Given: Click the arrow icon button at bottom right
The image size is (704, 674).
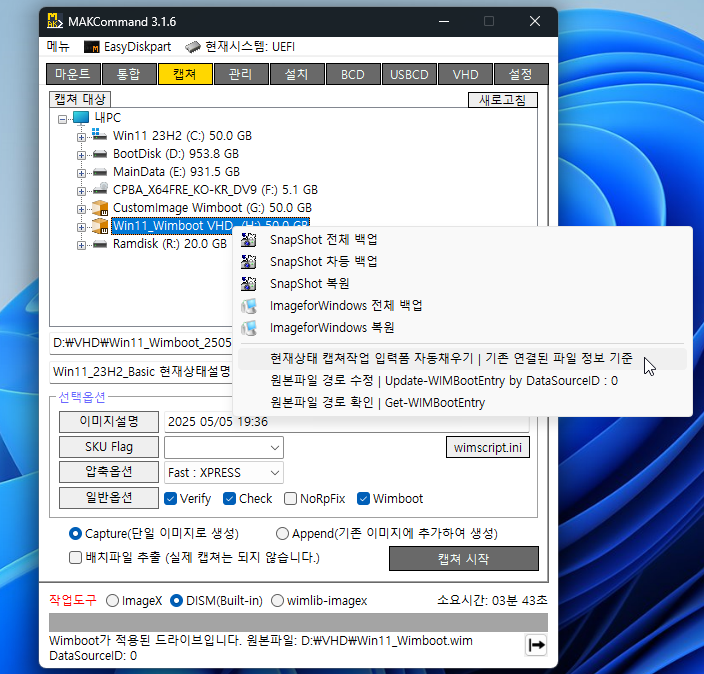Looking at the screenshot, I should (x=536, y=645).
